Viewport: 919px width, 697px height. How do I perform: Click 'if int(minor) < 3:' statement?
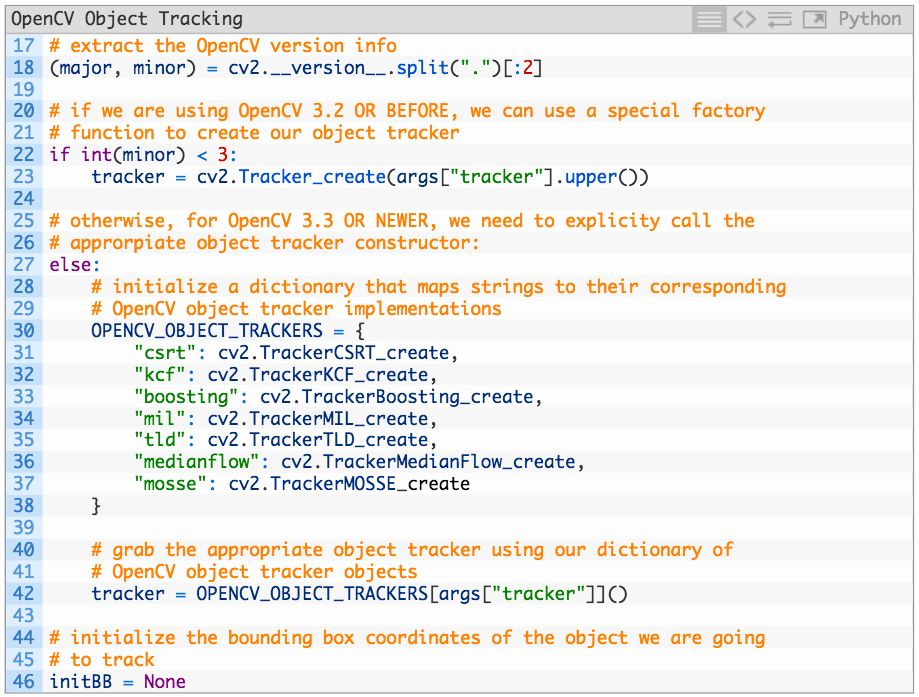(143, 155)
